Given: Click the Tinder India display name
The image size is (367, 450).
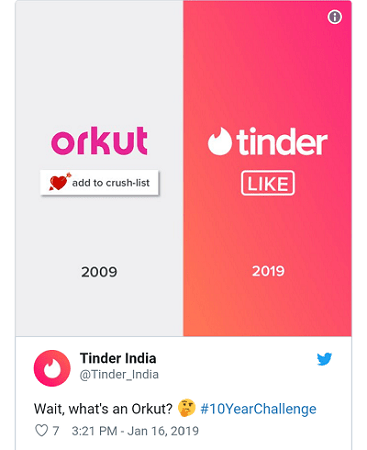Looking at the screenshot, I should [118, 358].
